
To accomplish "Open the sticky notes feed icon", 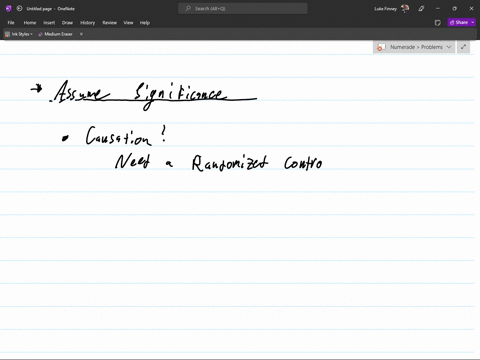I will point(438,23).
